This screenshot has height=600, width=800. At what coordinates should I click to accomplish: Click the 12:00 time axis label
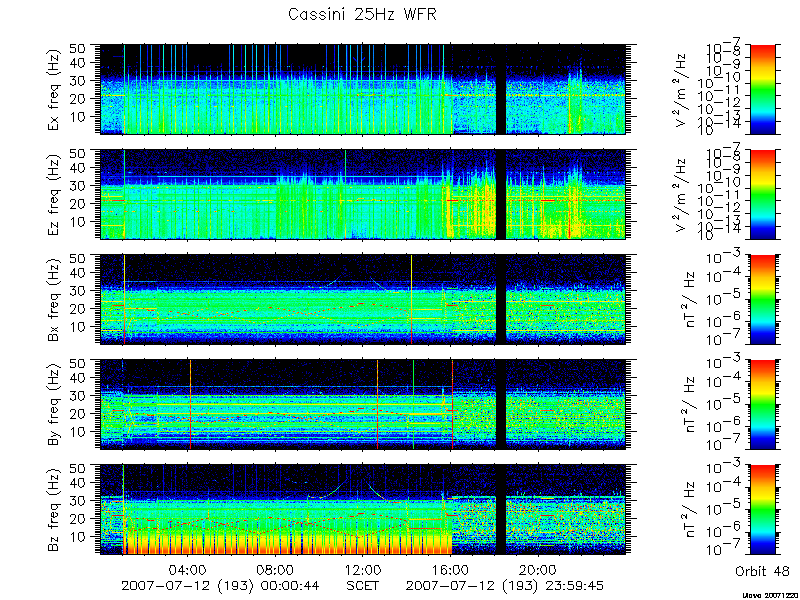point(363,570)
